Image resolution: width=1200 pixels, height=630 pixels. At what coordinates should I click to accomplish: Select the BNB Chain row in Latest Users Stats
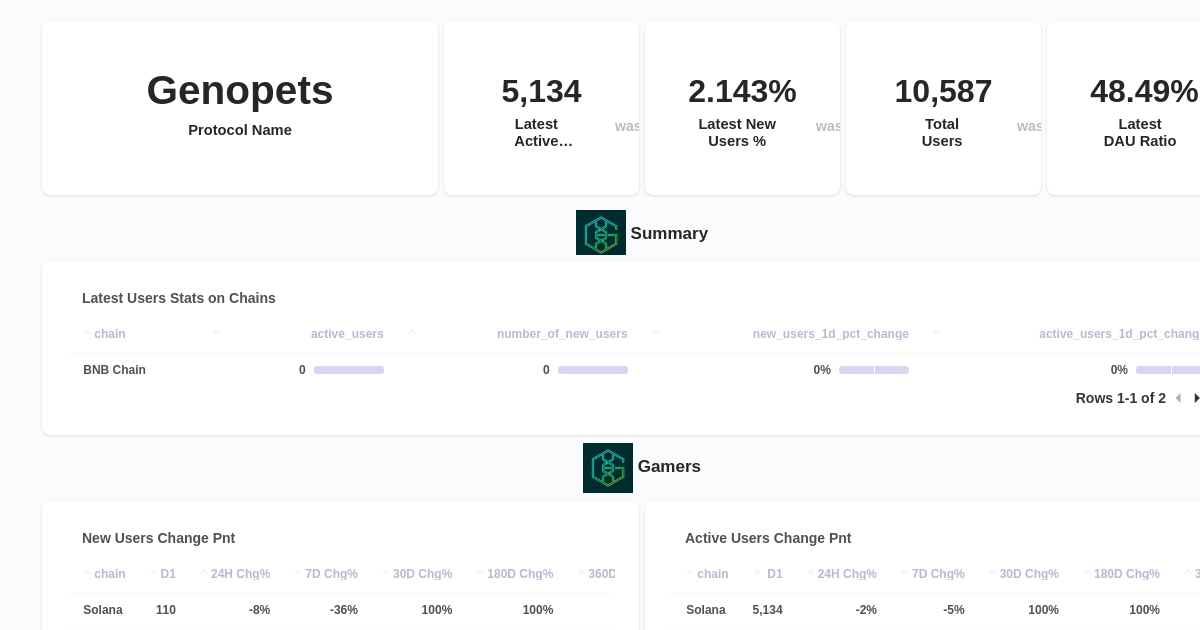click(114, 370)
